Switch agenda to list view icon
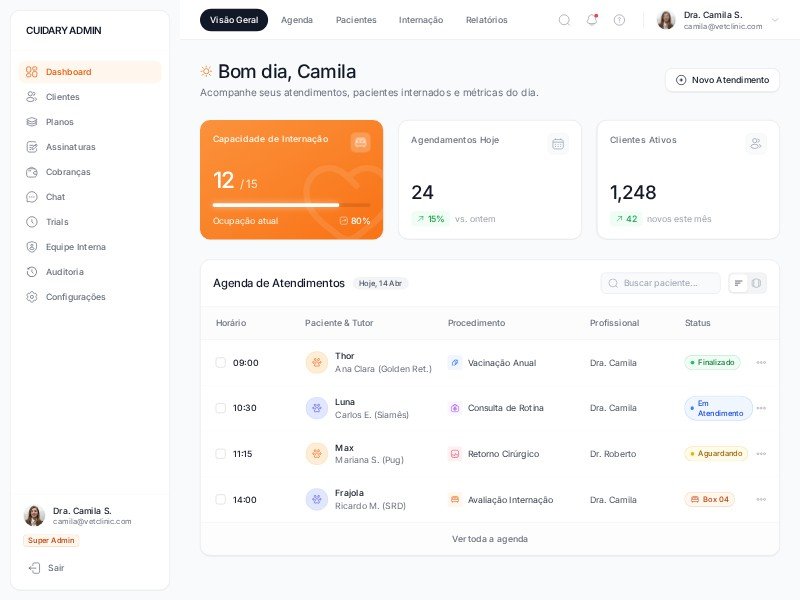 coord(739,283)
